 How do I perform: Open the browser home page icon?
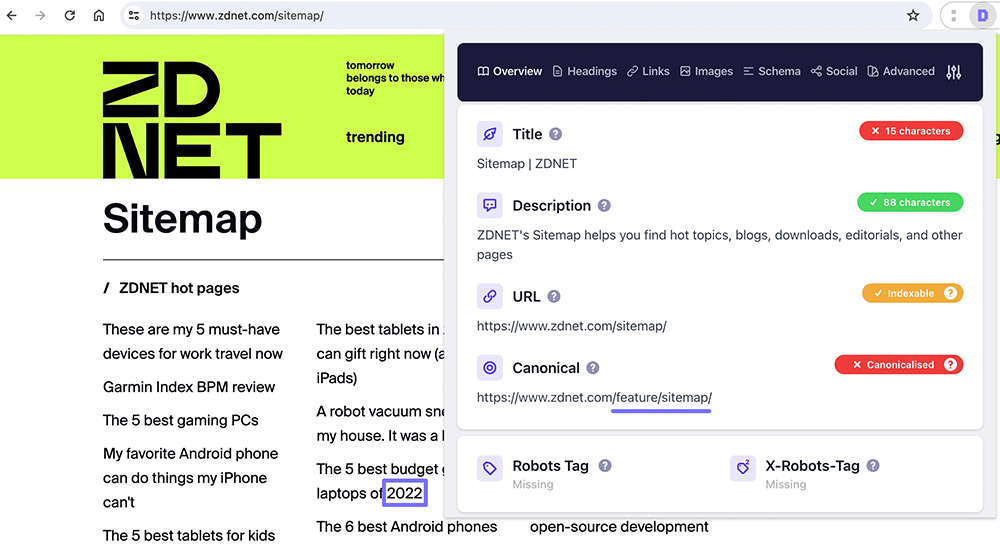tap(99, 15)
